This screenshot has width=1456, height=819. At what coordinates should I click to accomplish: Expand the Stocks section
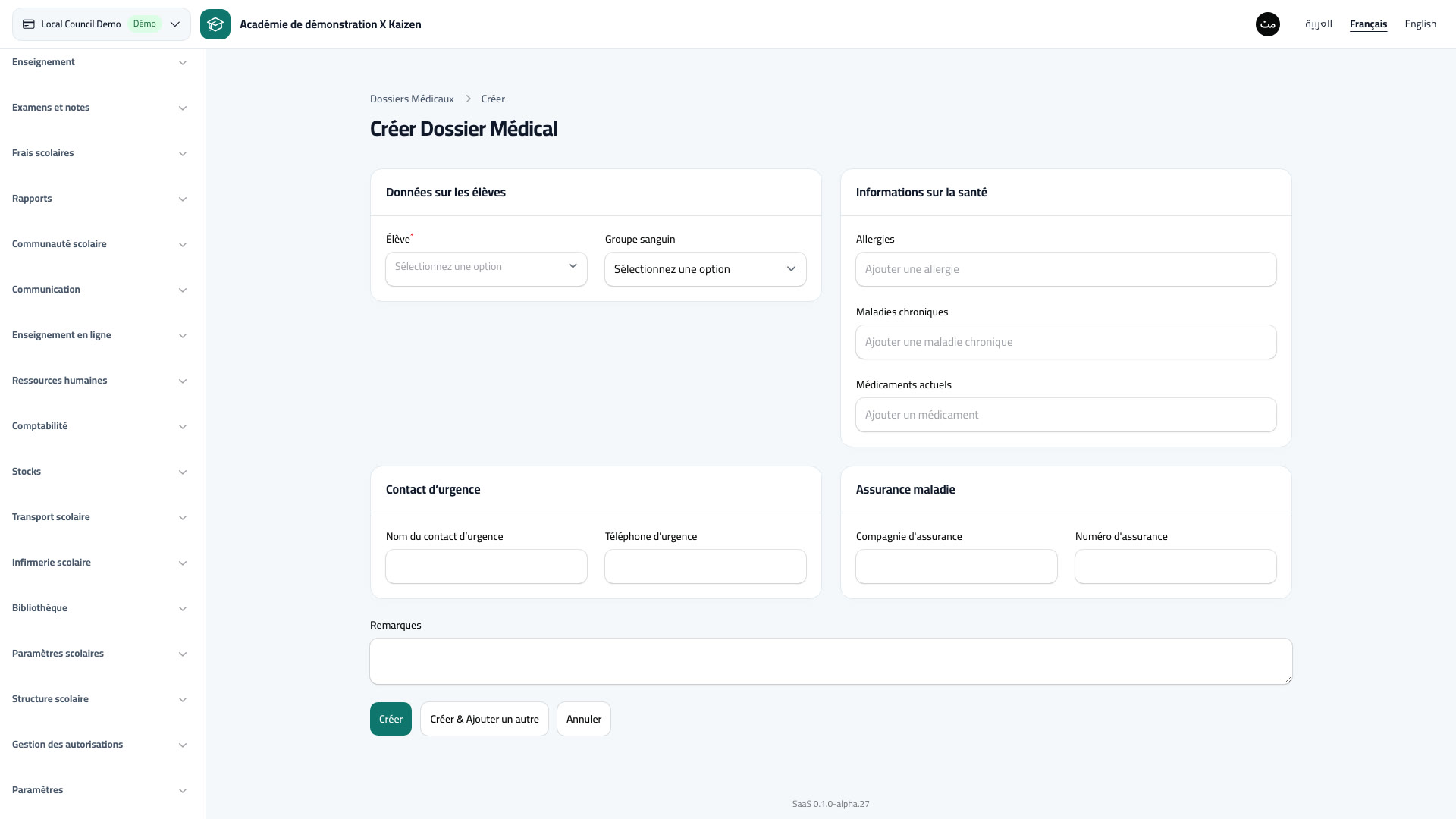[99, 472]
